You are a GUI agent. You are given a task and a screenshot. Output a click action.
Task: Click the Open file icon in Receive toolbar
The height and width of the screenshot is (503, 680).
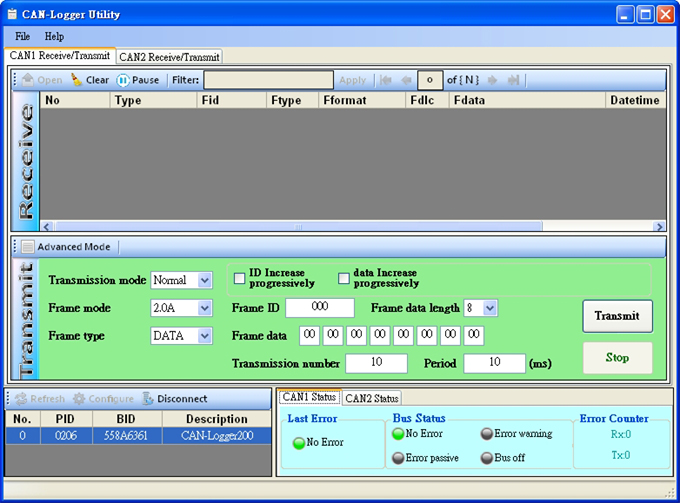(x=28, y=80)
